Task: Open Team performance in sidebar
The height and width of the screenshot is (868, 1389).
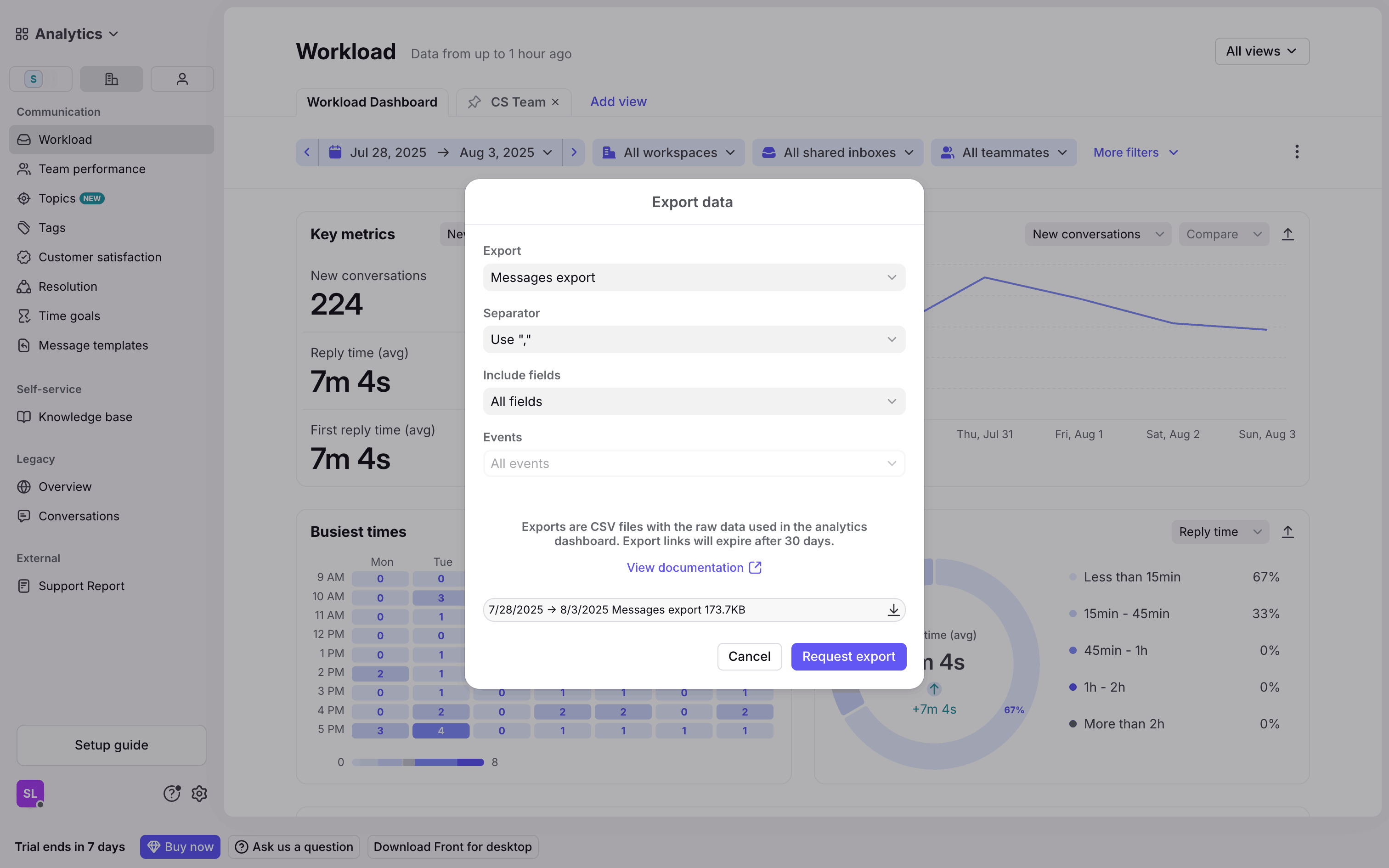Action: point(92,169)
